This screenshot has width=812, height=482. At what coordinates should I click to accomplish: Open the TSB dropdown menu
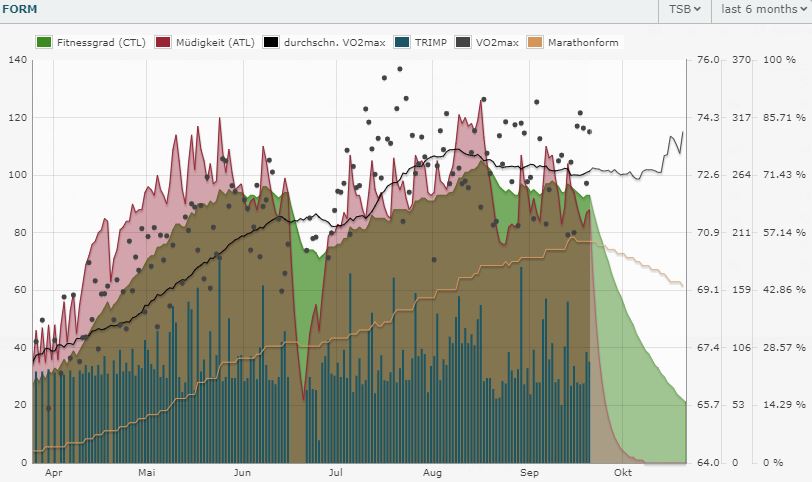(x=683, y=9)
